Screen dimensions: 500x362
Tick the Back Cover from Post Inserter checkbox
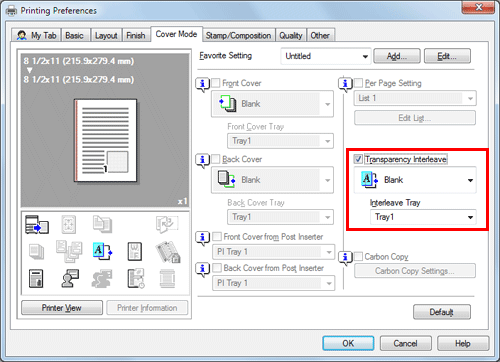tap(217, 268)
